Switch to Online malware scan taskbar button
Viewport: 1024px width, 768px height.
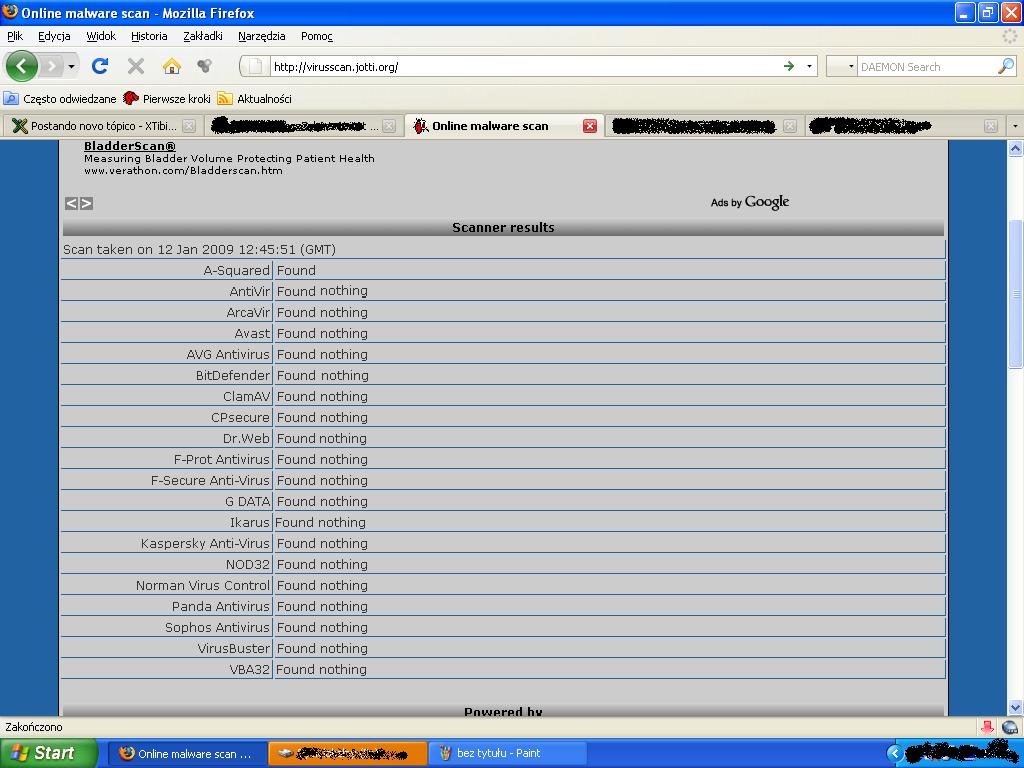click(187, 754)
